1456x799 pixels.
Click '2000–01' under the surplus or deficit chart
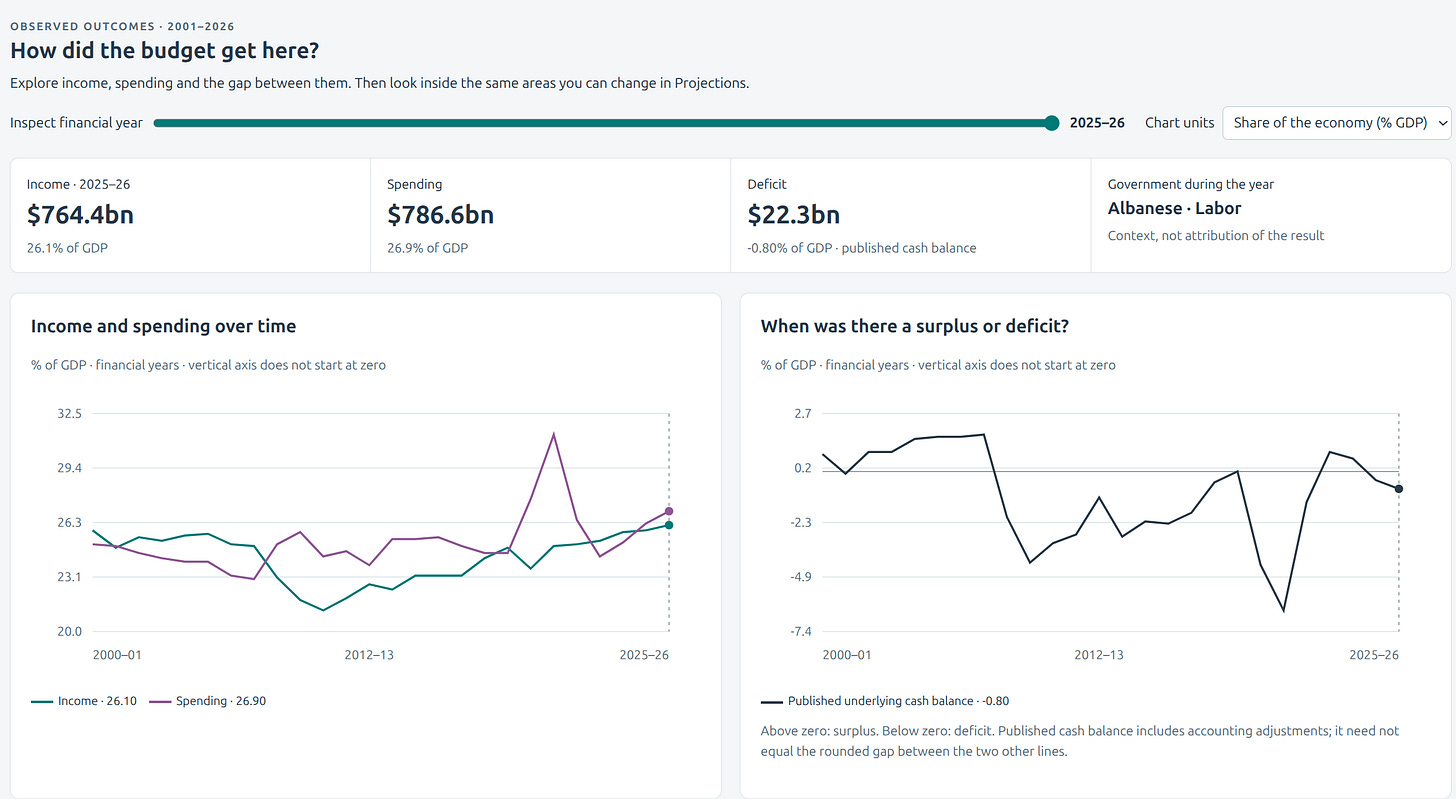pyautogui.click(x=847, y=656)
